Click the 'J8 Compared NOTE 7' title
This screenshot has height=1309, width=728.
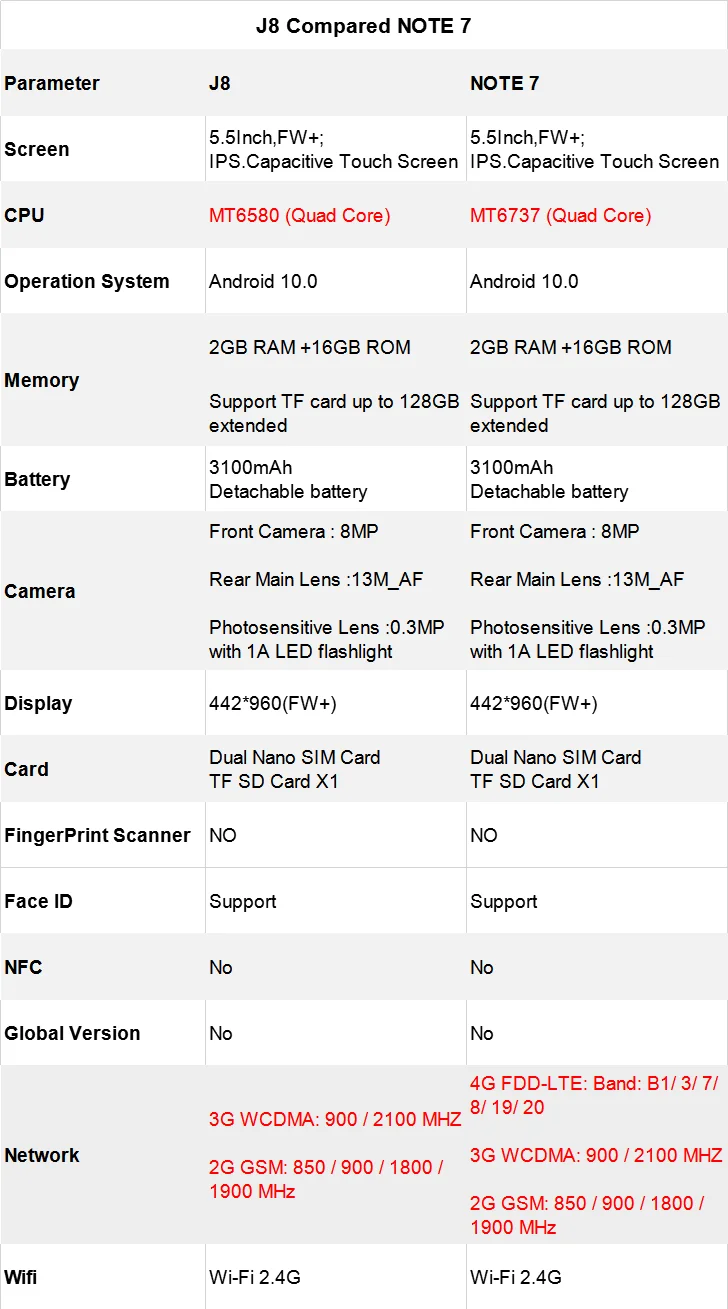(363, 25)
